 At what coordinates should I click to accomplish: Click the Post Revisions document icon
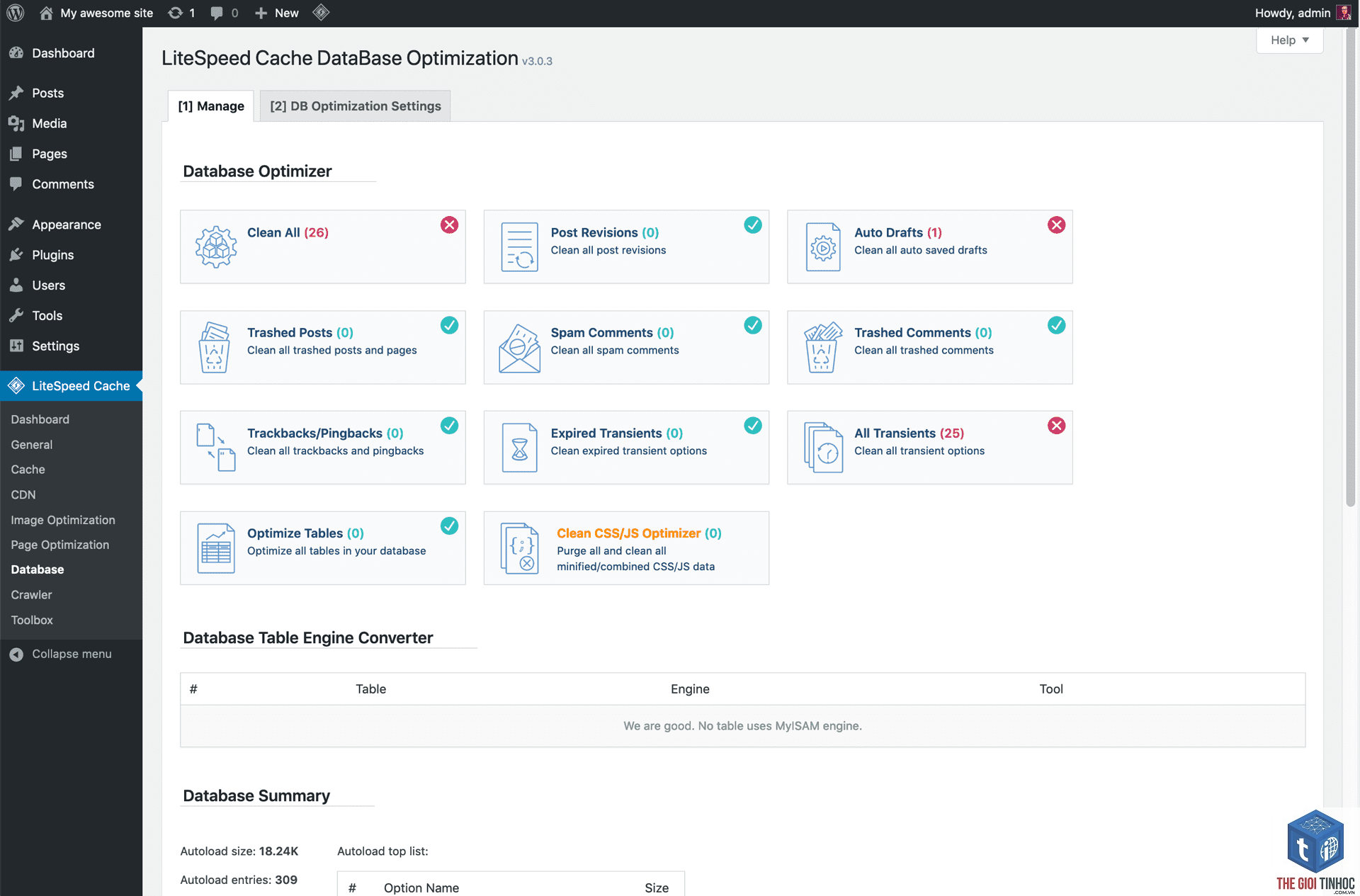(x=520, y=246)
